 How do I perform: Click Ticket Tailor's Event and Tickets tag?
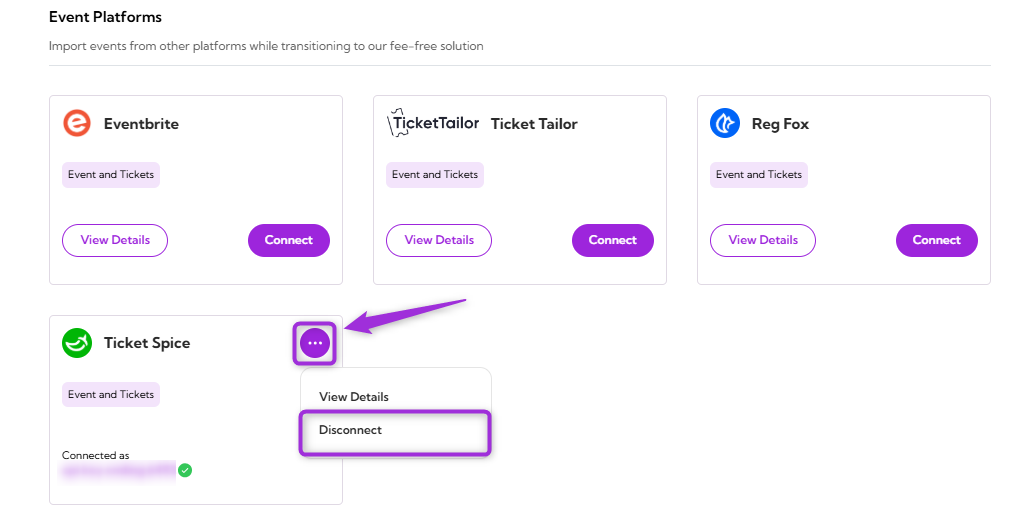(x=435, y=175)
